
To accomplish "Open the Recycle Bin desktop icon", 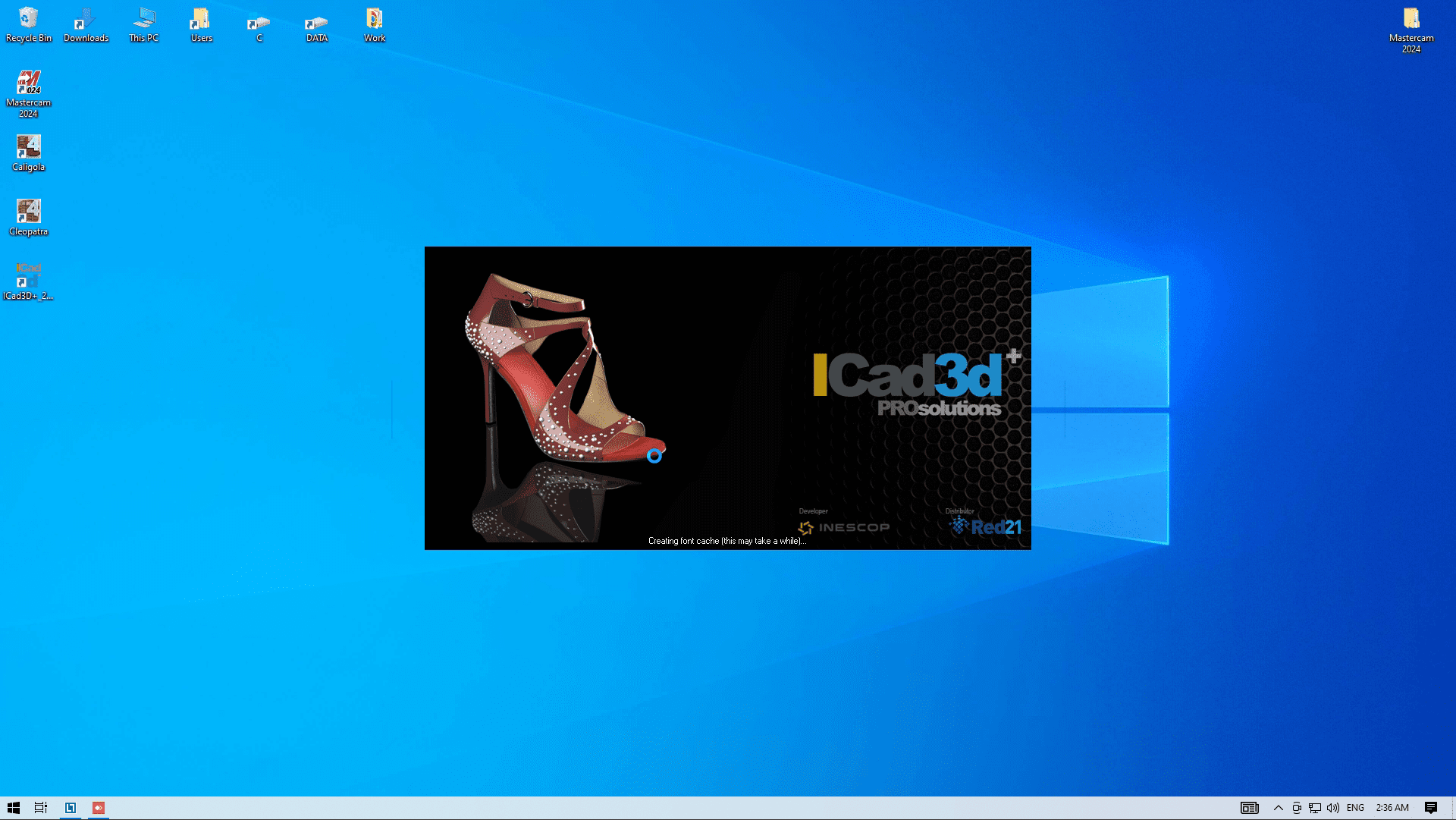I will coord(28,24).
